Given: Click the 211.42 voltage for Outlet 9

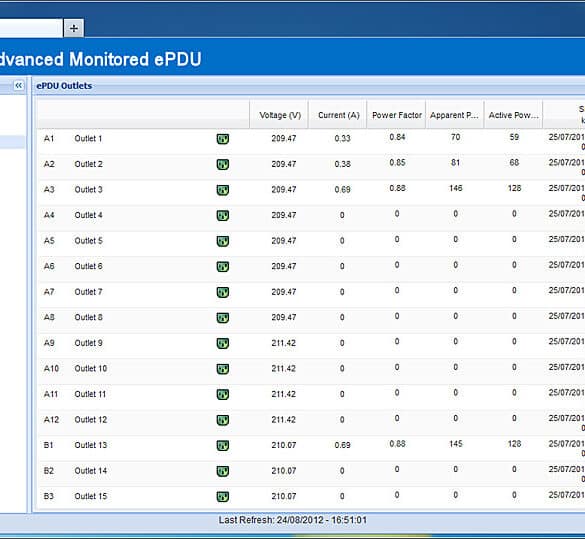Looking at the screenshot, I should click(284, 343).
